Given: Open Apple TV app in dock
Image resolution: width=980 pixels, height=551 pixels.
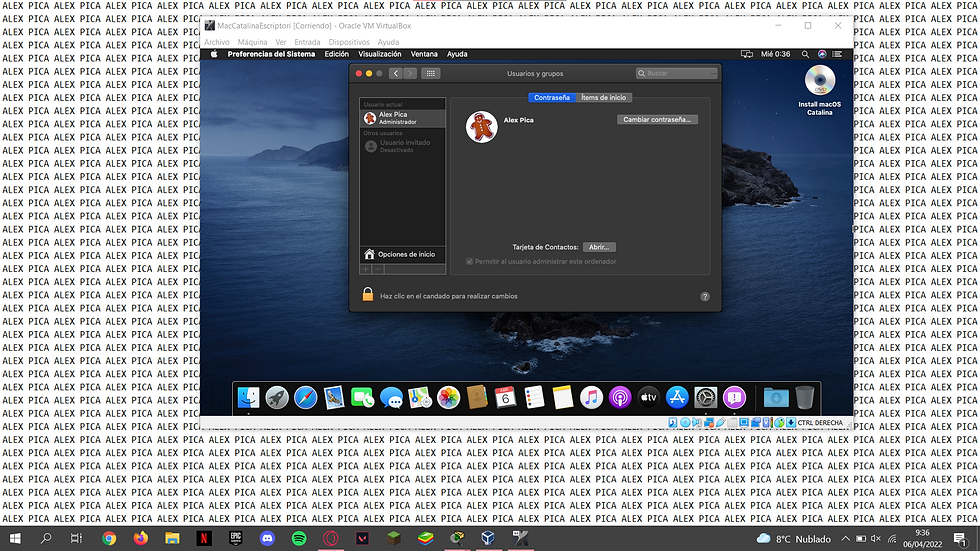Looking at the screenshot, I should tap(649, 397).
